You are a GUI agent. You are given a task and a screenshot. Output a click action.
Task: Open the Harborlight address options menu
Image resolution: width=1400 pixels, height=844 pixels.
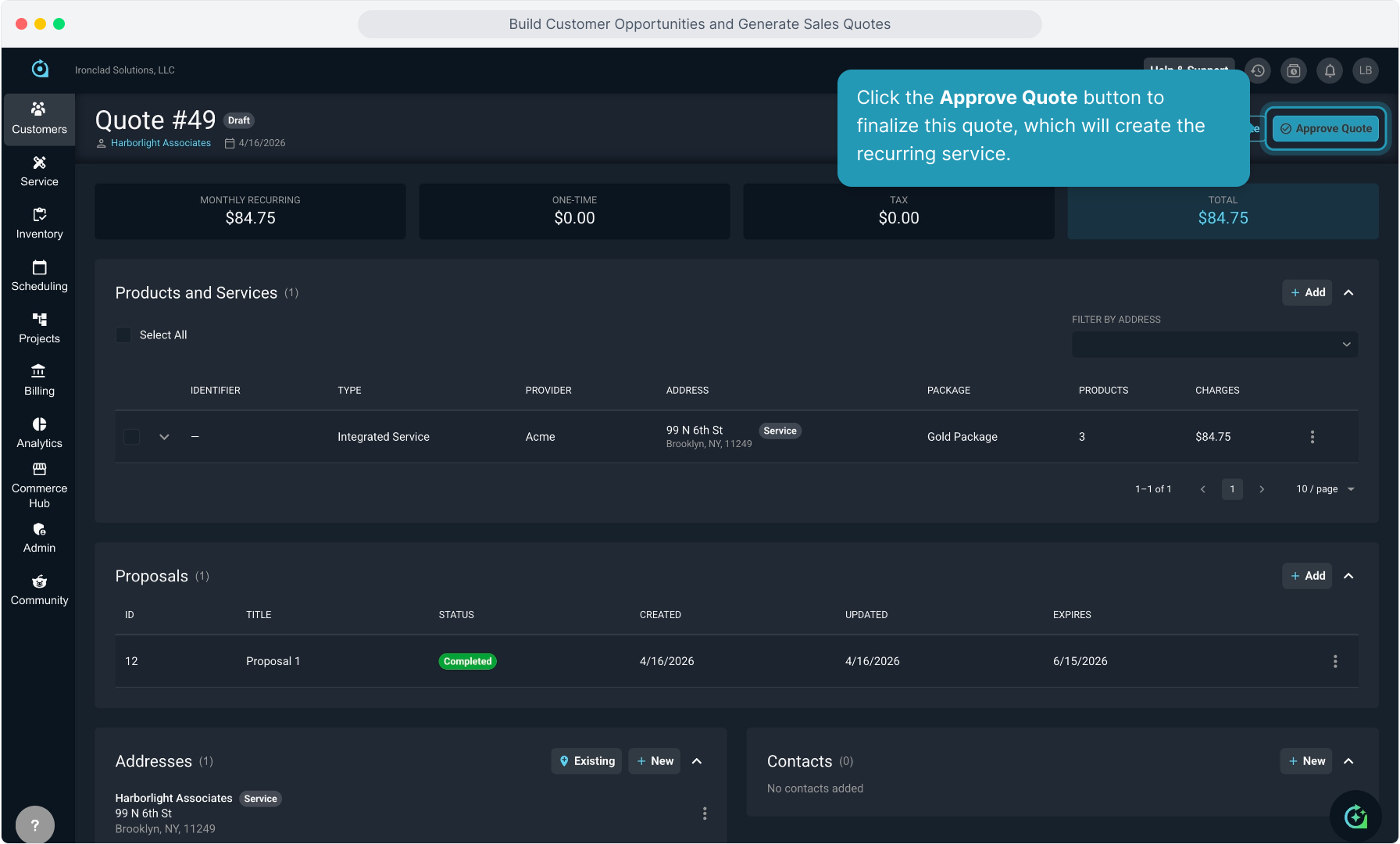705,814
